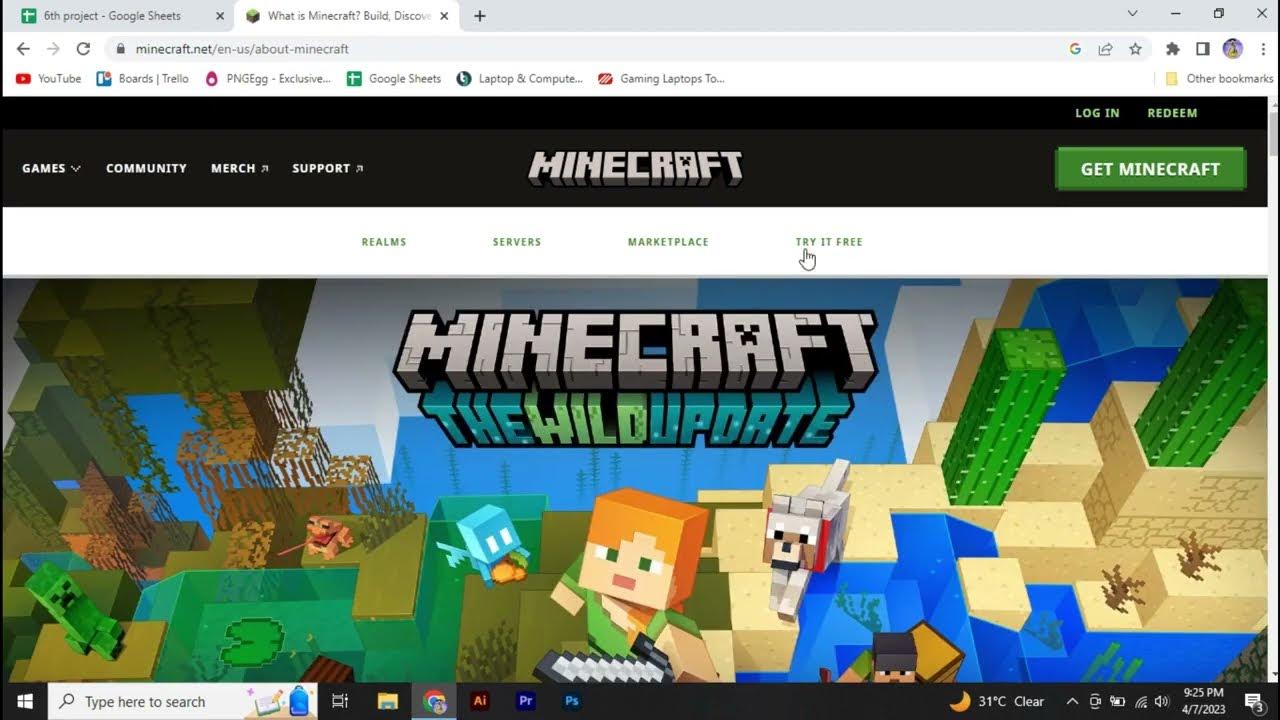The image size is (1280, 720).
Task: Click the taskbar search box
Action: [183, 701]
